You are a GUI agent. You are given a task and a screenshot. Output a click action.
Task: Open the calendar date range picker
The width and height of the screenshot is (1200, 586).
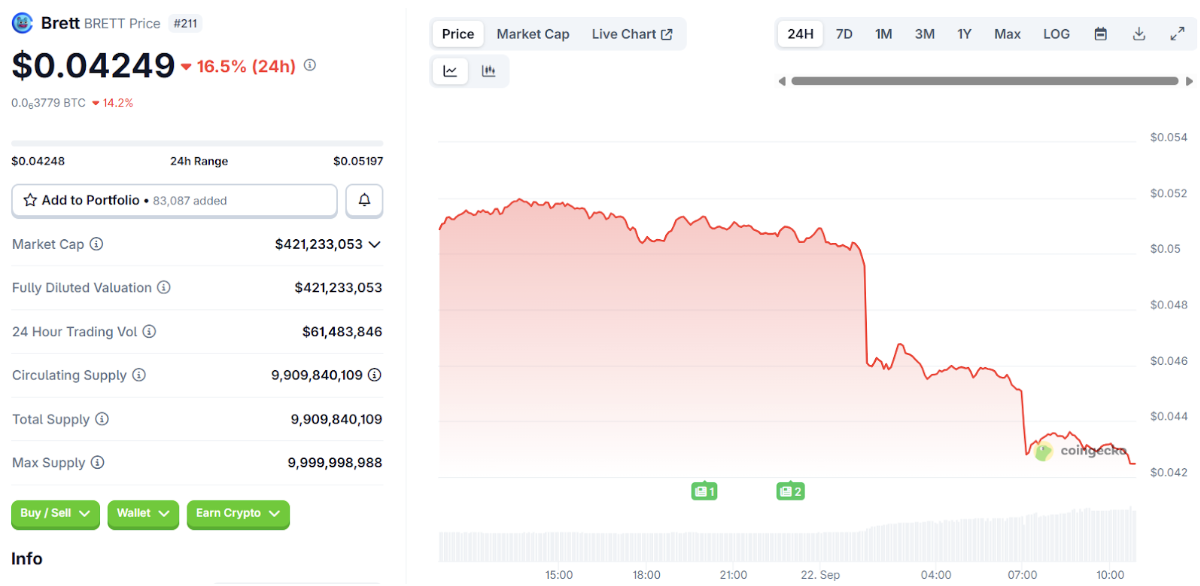click(1100, 34)
